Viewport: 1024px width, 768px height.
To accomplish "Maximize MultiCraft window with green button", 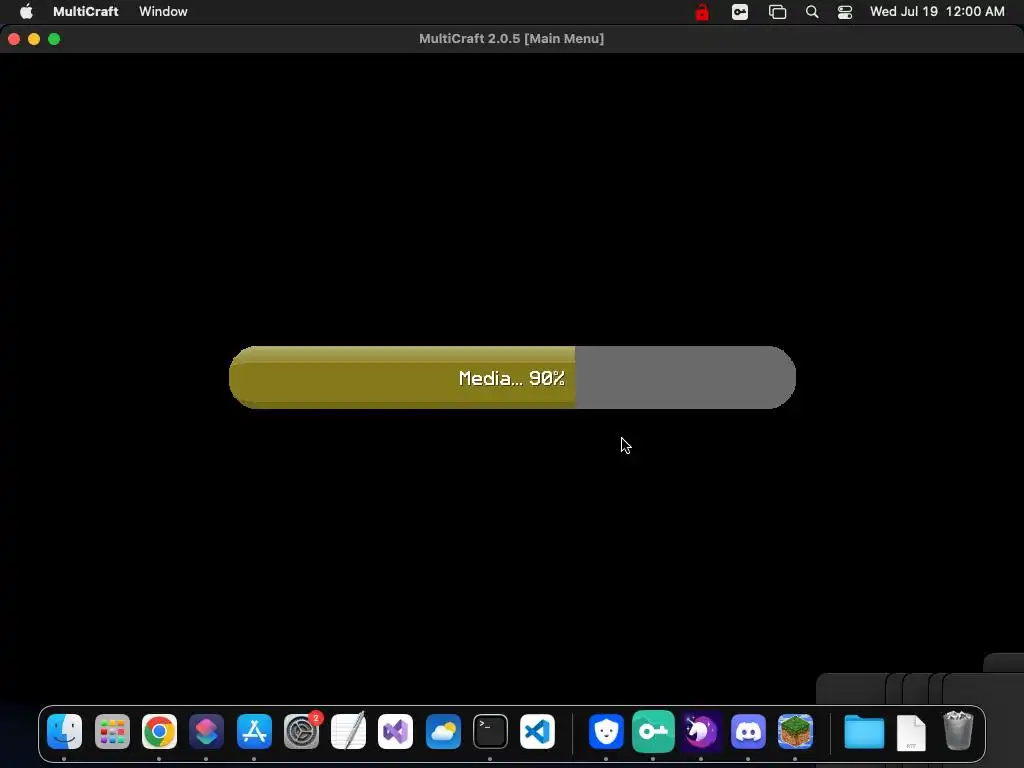I will (x=54, y=39).
